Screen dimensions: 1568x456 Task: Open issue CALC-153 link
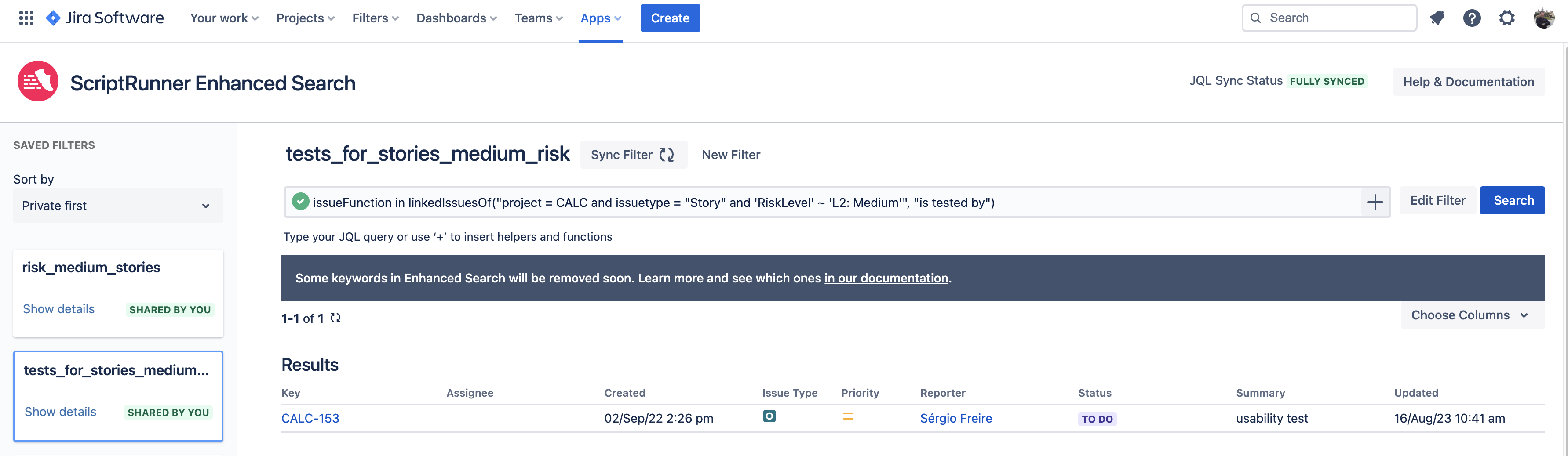tap(310, 418)
